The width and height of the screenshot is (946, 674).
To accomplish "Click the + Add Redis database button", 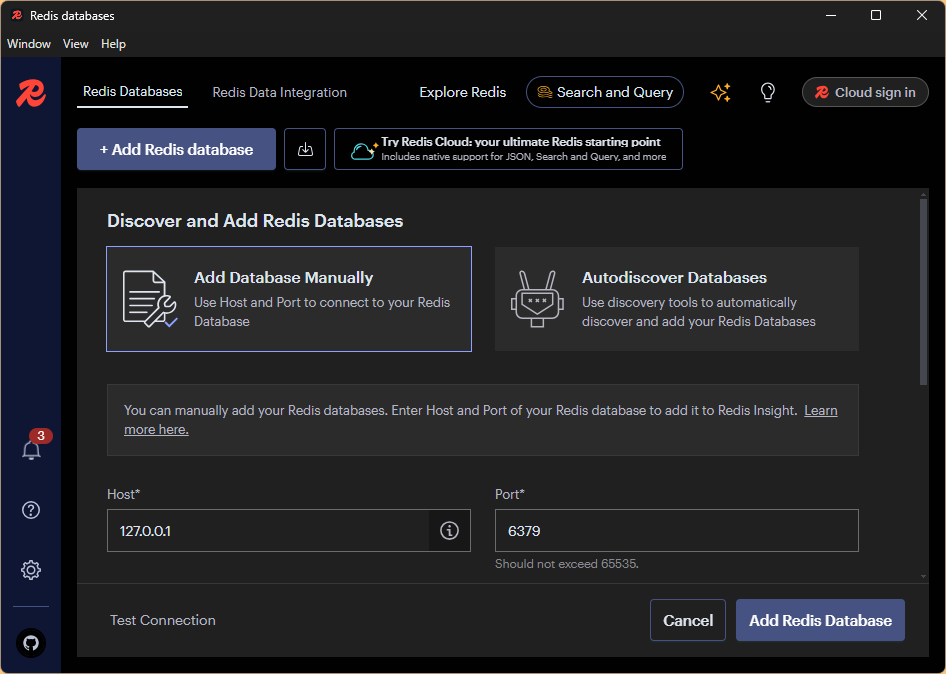I will [176, 149].
